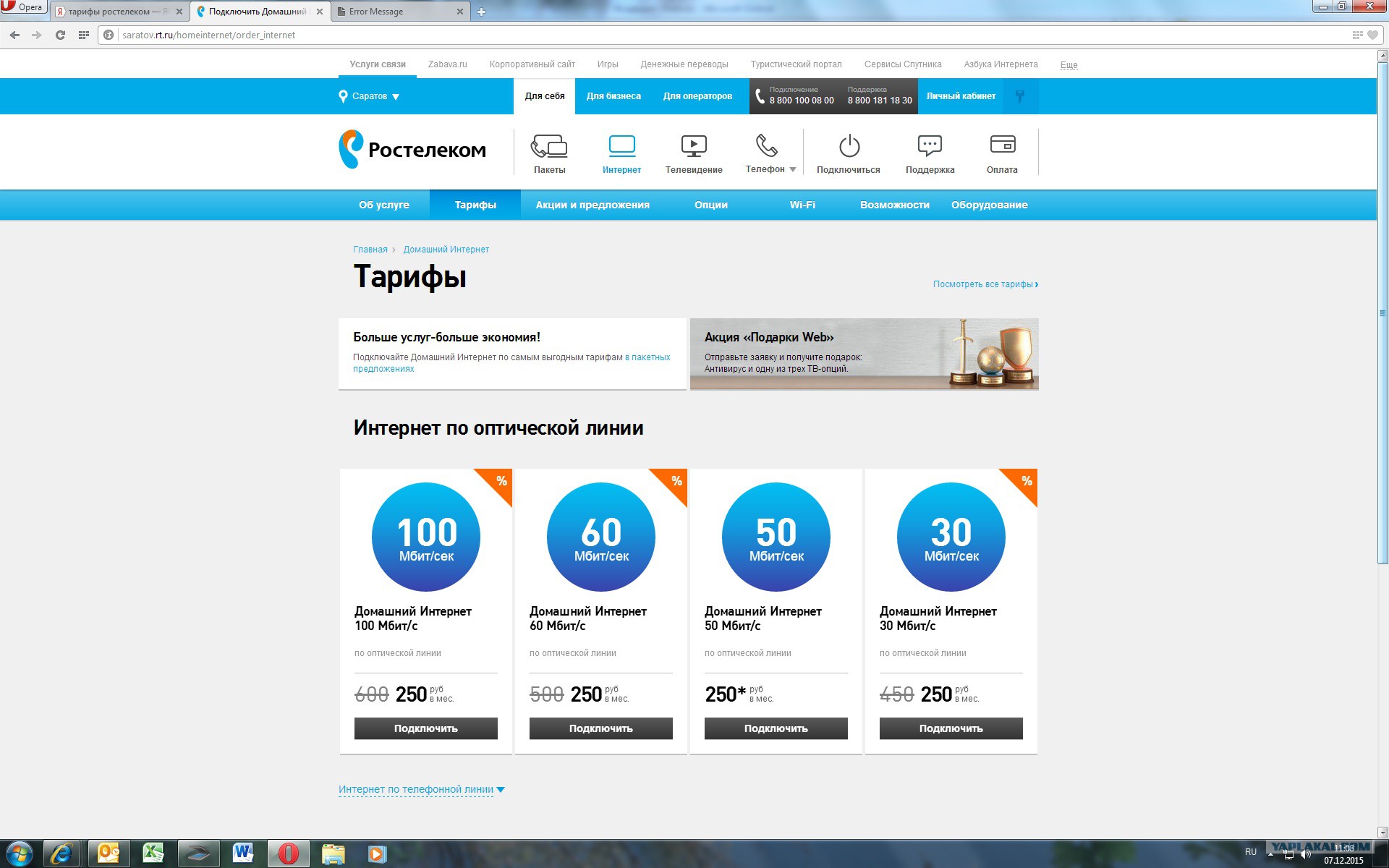Open Word from the taskbar
The height and width of the screenshot is (868, 1389).
pyautogui.click(x=243, y=854)
